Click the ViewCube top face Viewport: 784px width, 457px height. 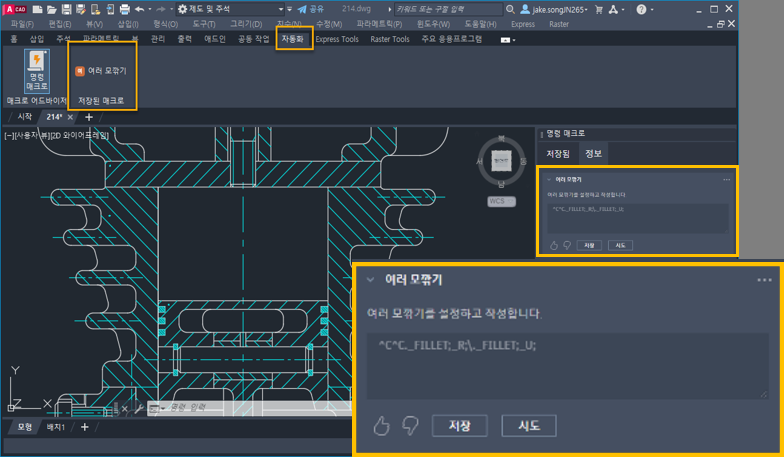click(501, 161)
